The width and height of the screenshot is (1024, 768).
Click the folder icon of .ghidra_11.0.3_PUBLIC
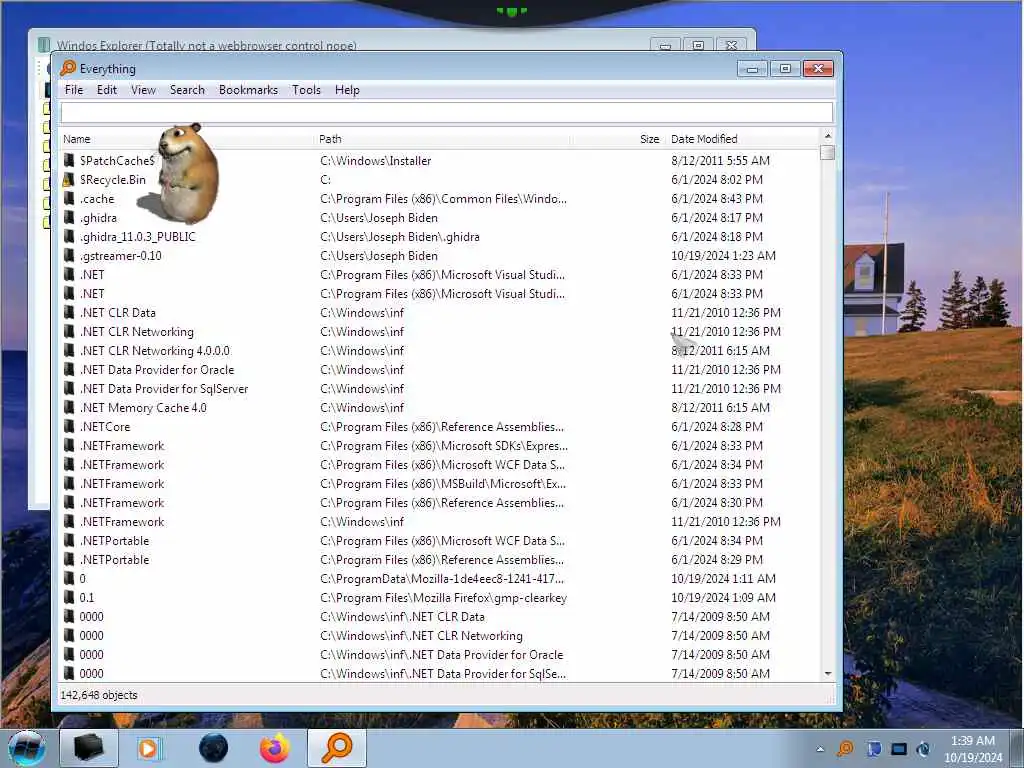click(69, 236)
